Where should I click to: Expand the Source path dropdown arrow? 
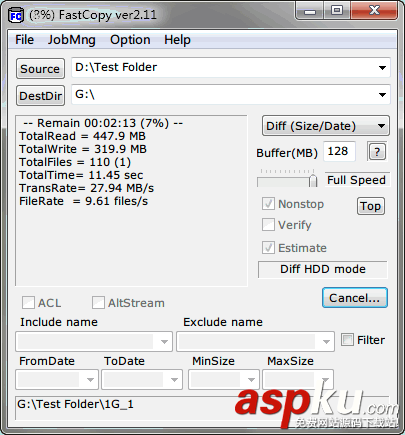tap(382, 68)
